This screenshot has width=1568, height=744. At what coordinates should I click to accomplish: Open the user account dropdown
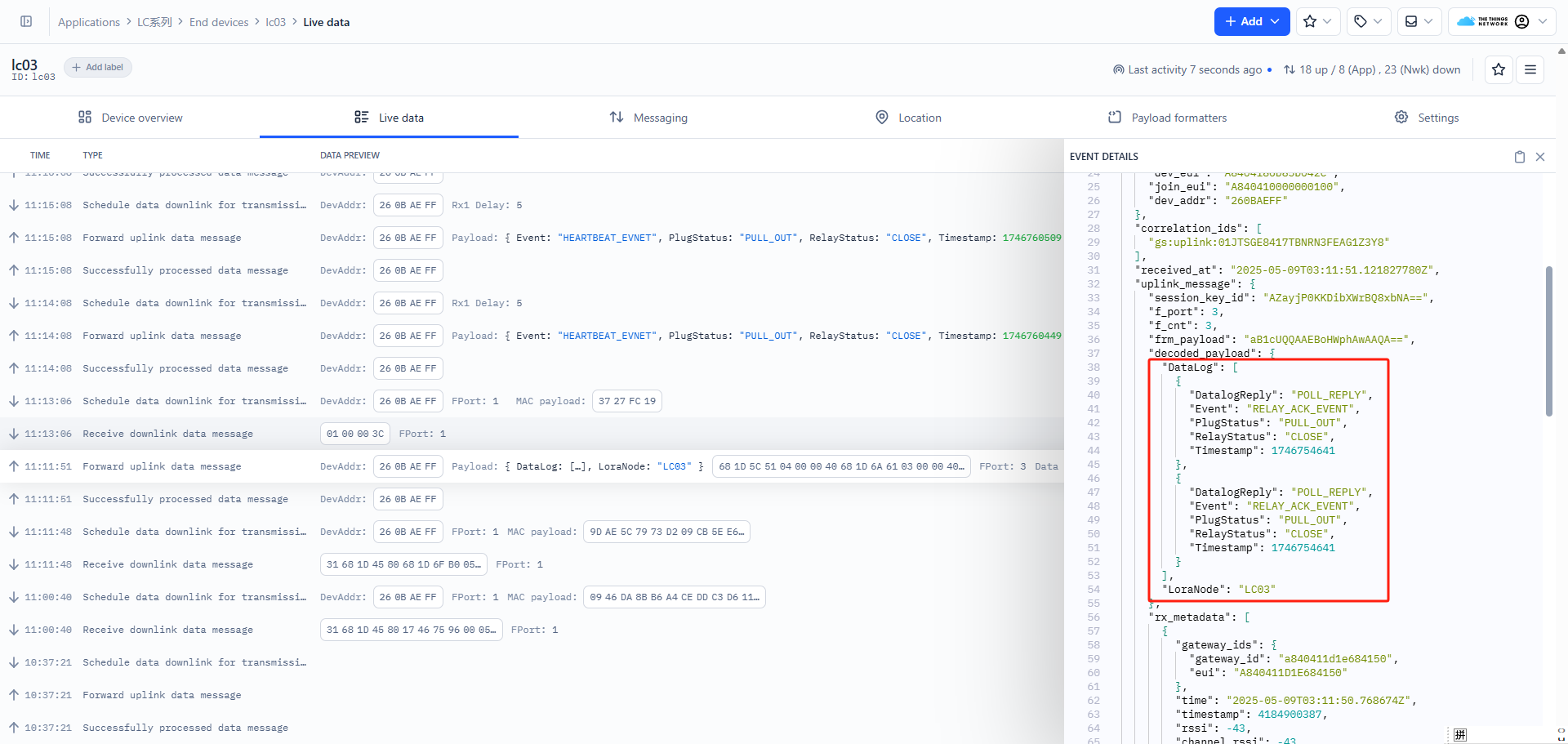coord(1502,21)
